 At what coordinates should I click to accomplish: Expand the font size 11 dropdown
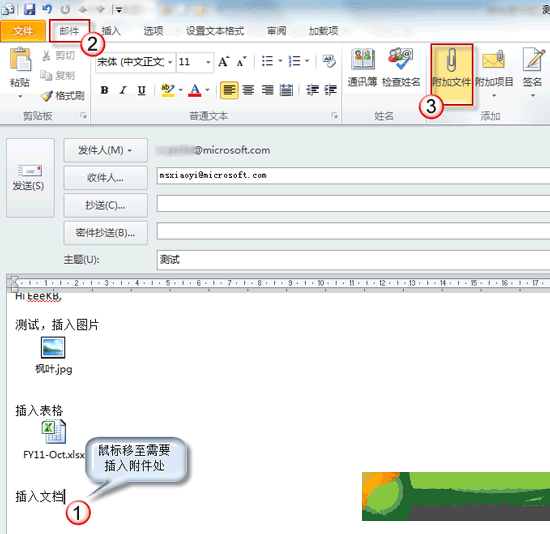[x=208, y=62]
